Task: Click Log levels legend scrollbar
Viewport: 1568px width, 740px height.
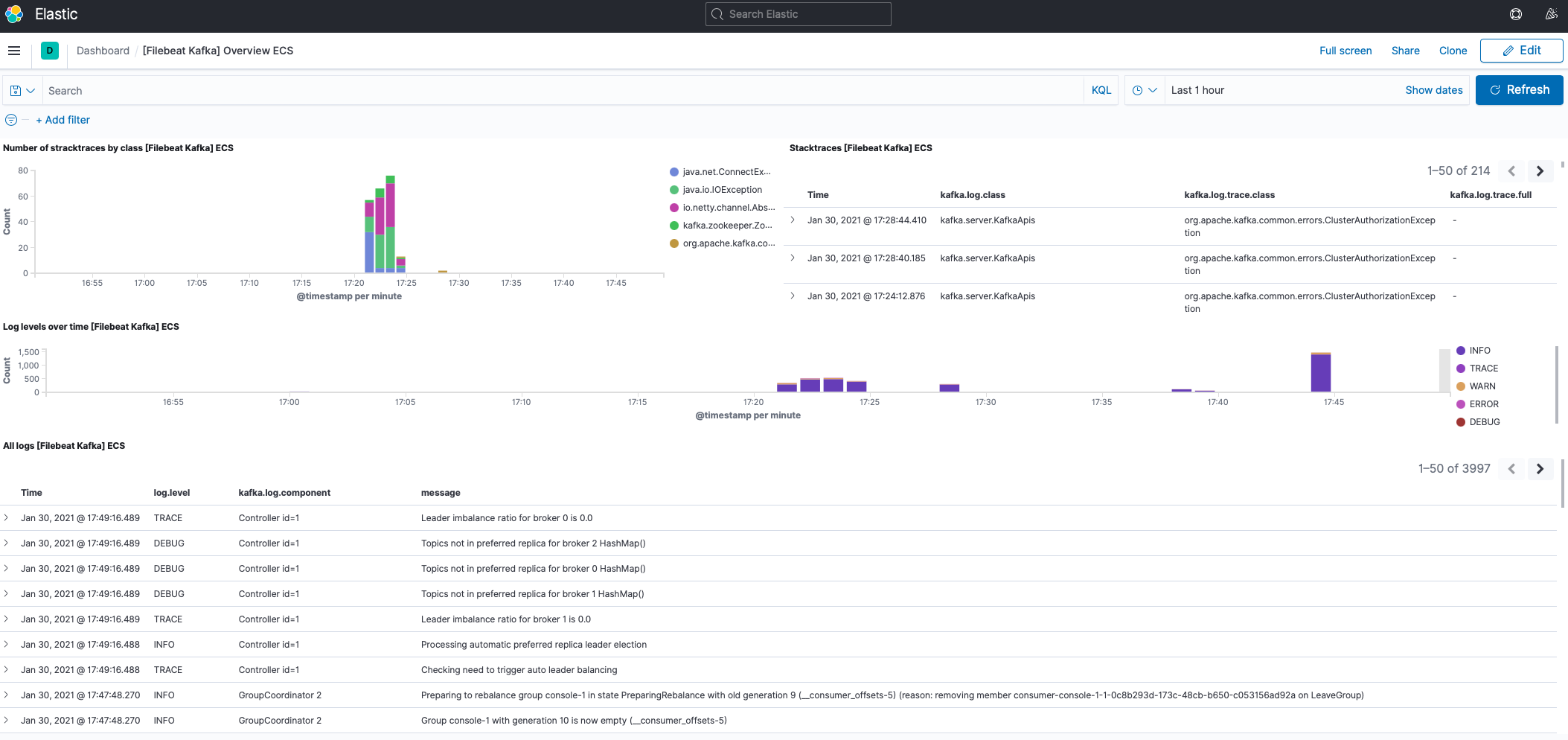Action: pos(1557,385)
